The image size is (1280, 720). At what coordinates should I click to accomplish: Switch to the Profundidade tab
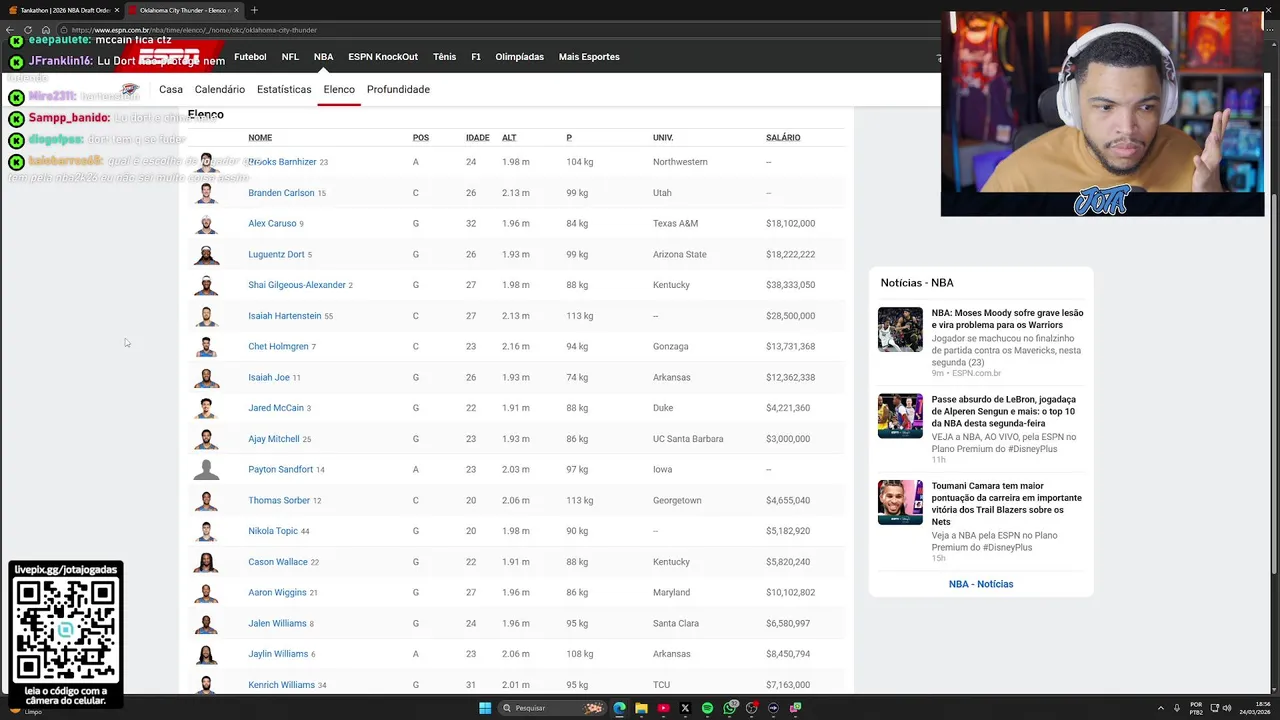398,89
